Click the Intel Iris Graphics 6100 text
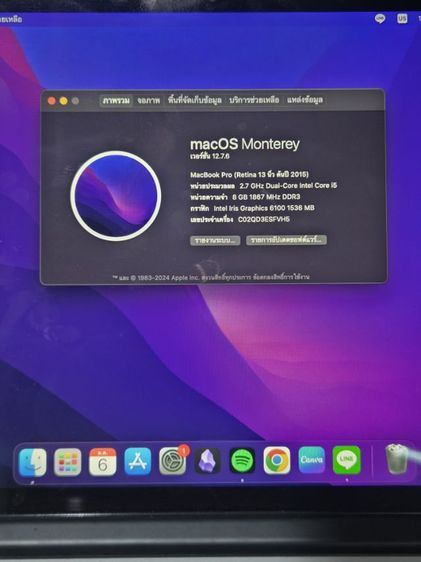Screen dimensions: 421x562 coord(264,208)
